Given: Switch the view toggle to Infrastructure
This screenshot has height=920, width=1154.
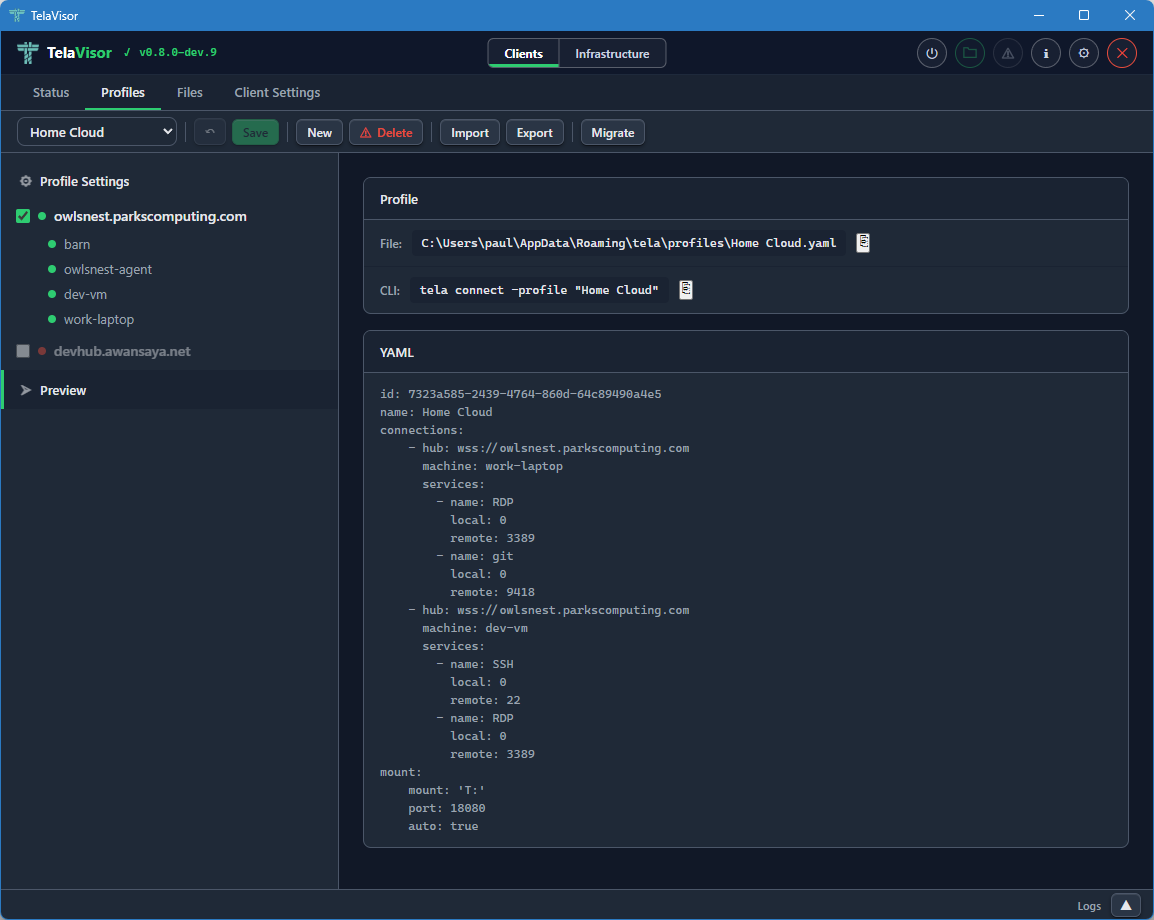Looking at the screenshot, I should pyautogui.click(x=612, y=53).
